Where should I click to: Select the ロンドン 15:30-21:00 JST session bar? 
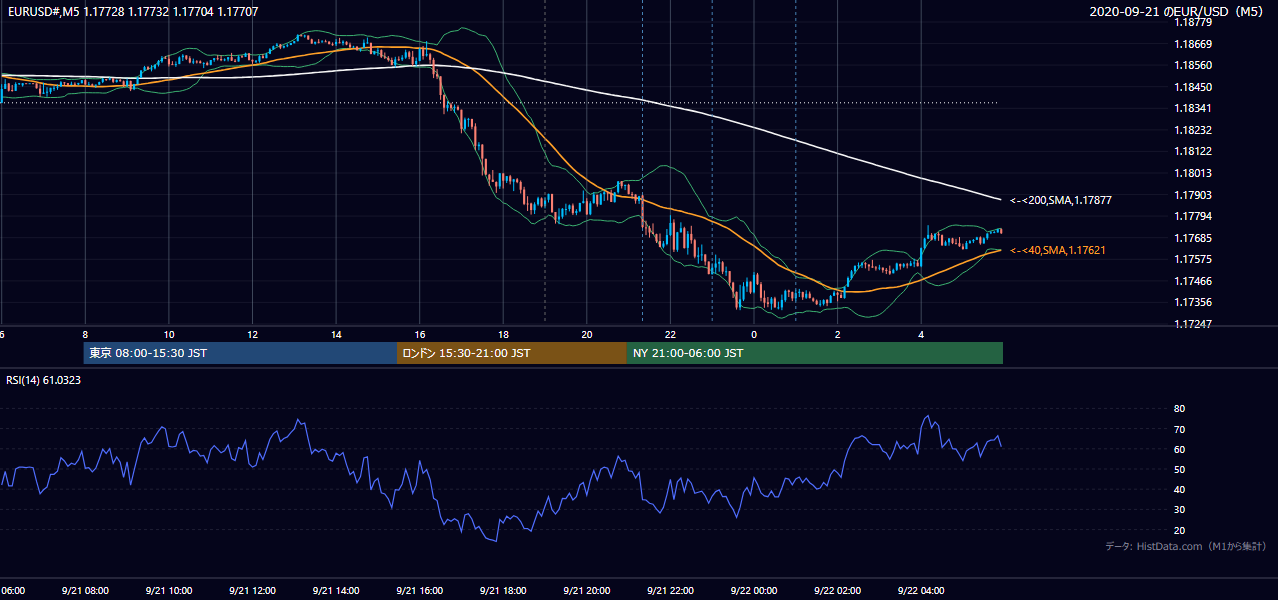[x=512, y=353]
